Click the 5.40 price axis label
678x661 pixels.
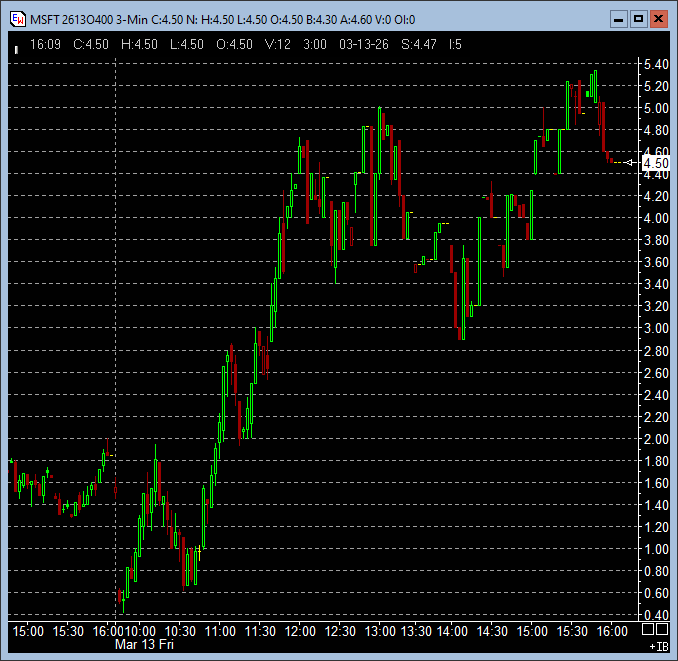[655, 64]
